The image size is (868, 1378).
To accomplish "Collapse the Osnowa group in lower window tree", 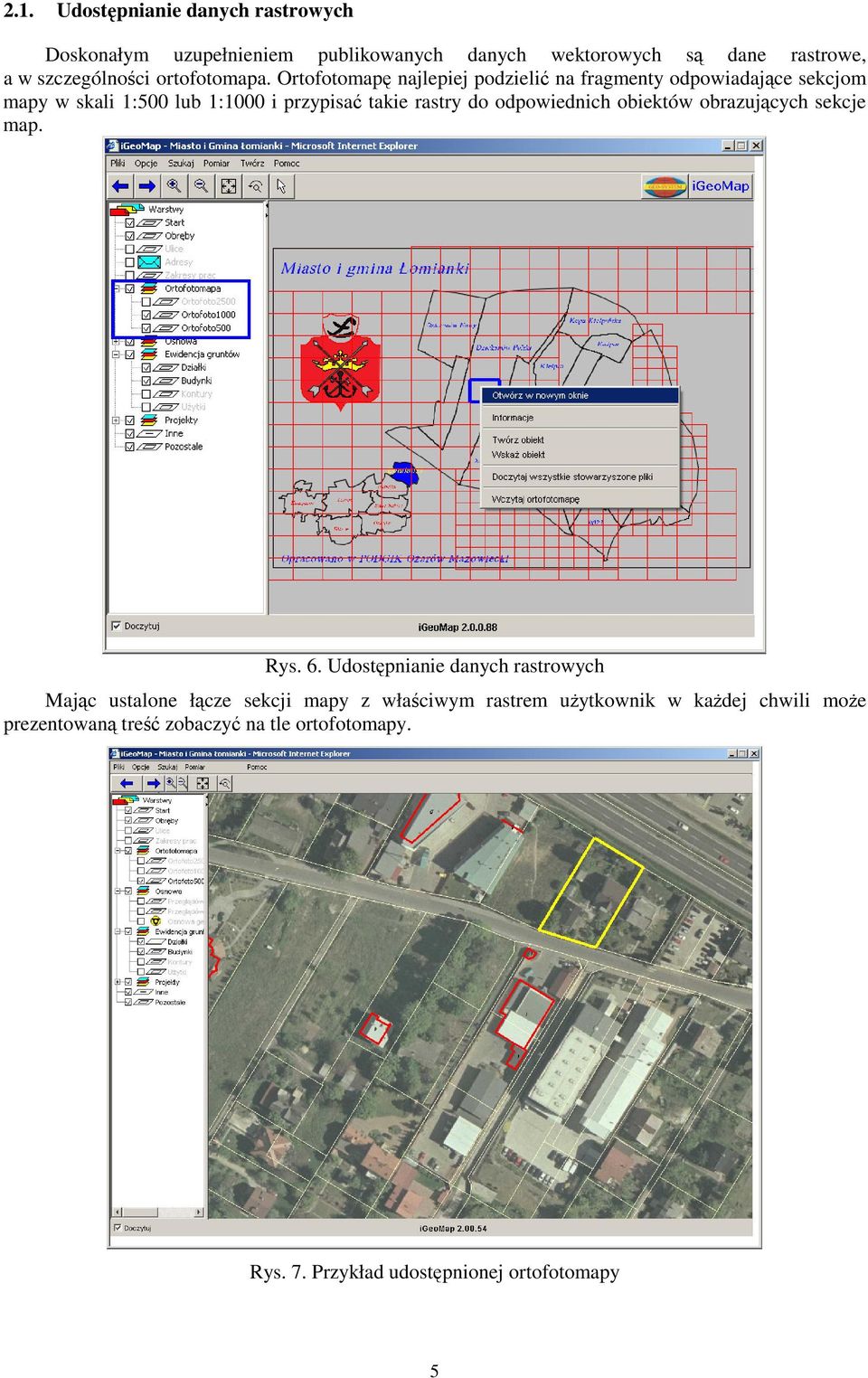I will (118, 892).
